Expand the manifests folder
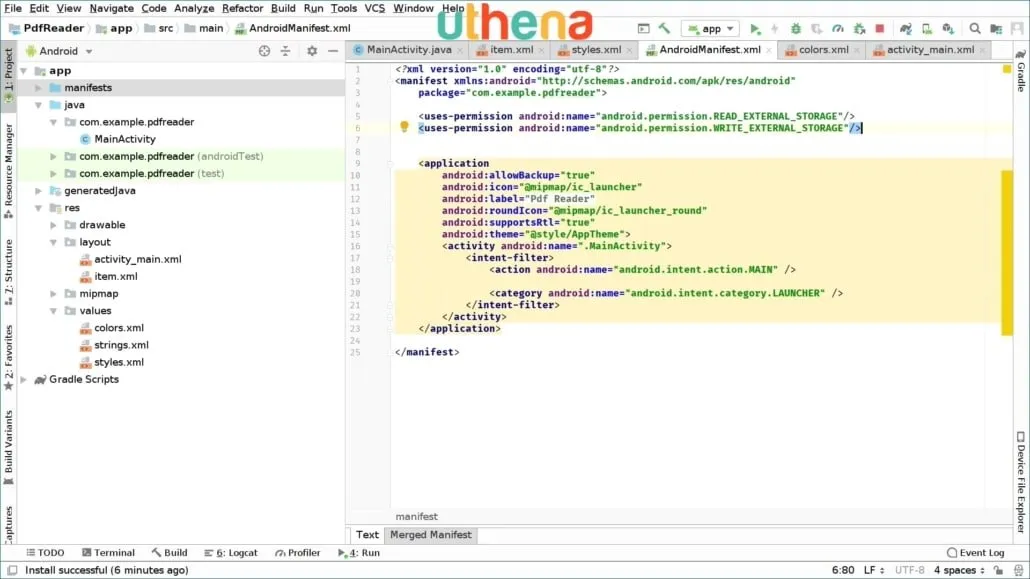Screen dimensions: 1030x579 coord(38,87)
